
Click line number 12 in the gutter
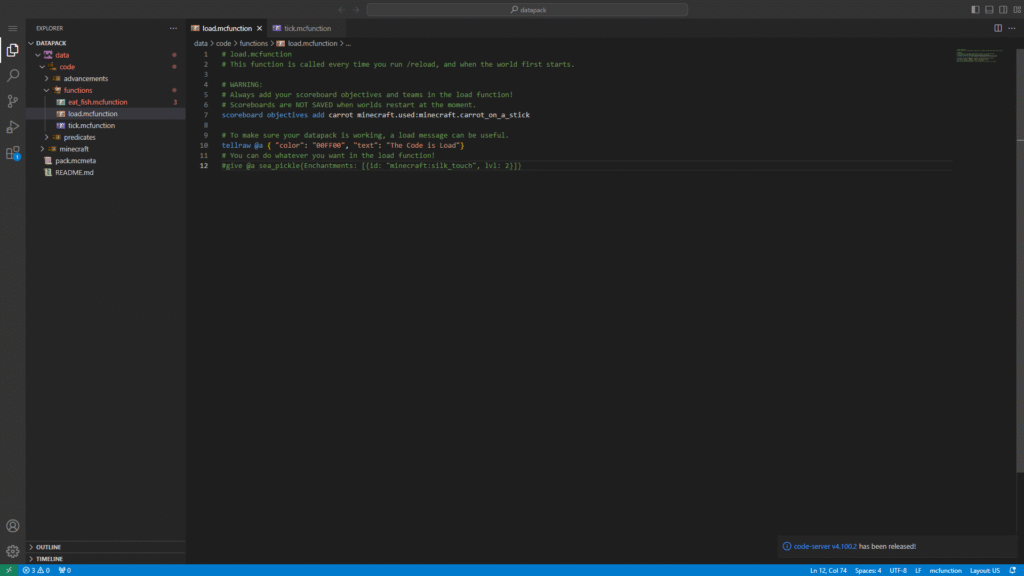point(204,166)
